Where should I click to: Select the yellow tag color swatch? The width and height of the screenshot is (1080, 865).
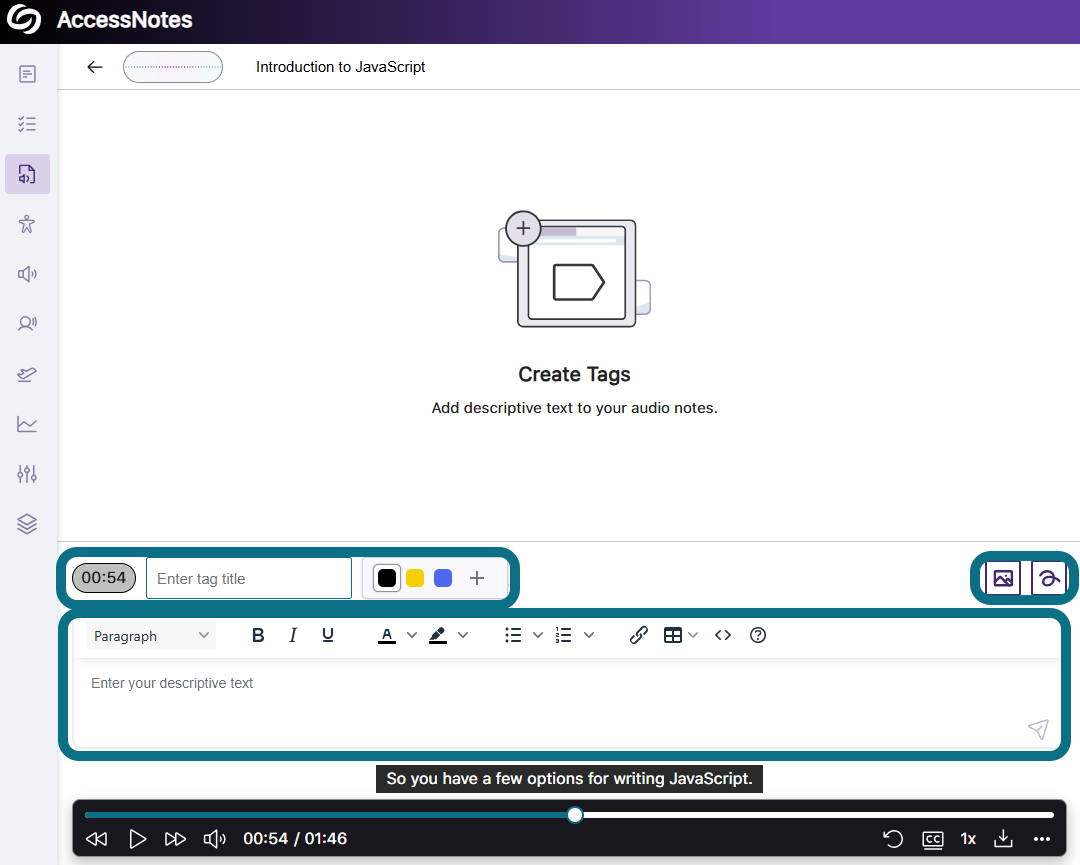pos(415,578)
